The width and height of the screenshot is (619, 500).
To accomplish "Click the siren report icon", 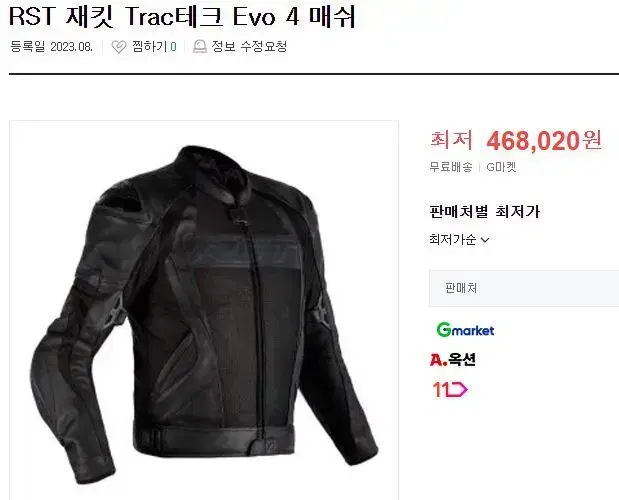I will pos(200,47).
